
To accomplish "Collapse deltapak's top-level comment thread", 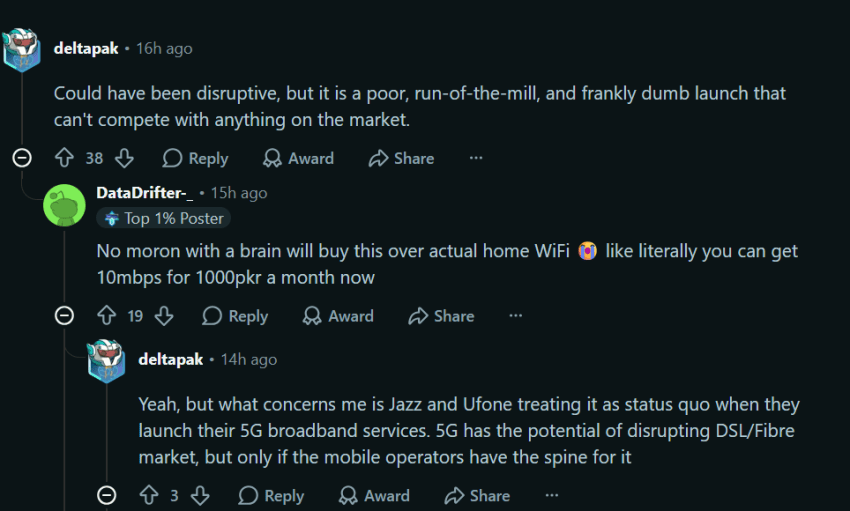I will click(x=22, y=158).
